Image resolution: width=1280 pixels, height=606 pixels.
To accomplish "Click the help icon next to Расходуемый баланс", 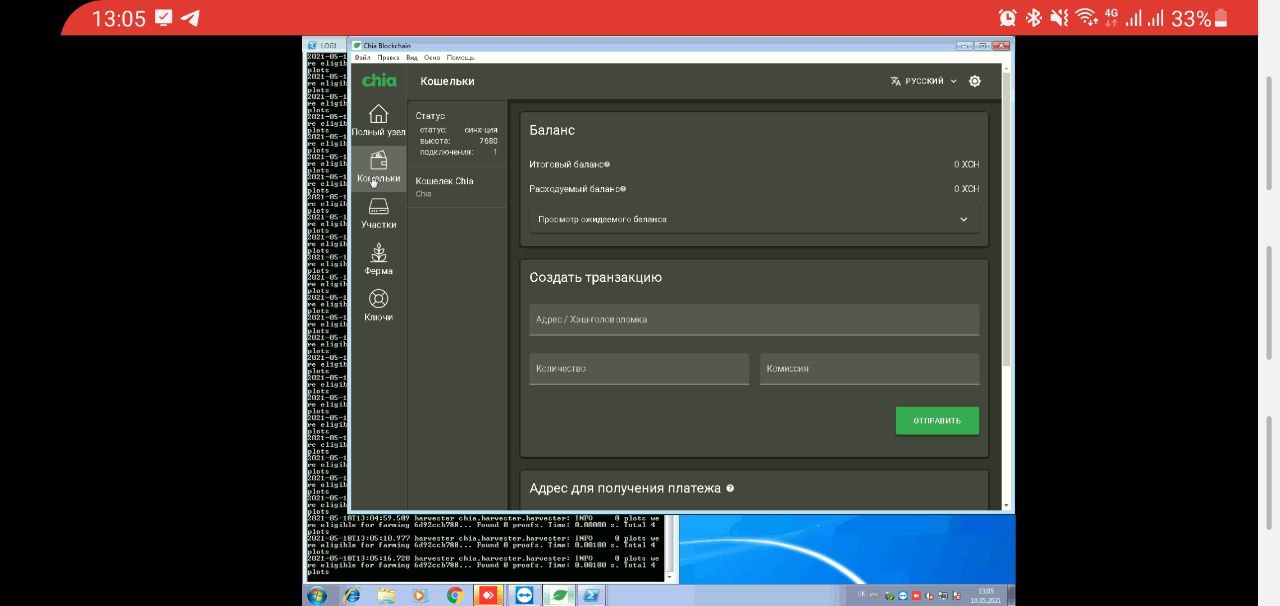I will 623,188.
